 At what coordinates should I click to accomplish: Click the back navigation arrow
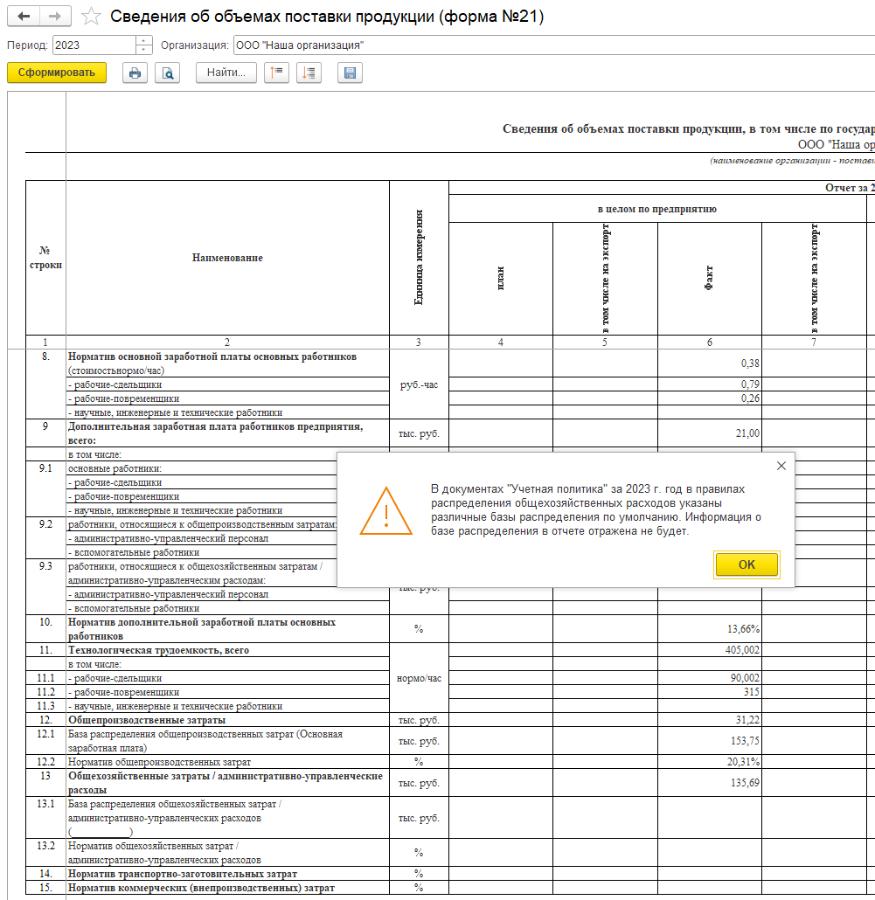(x=22, y=17)
